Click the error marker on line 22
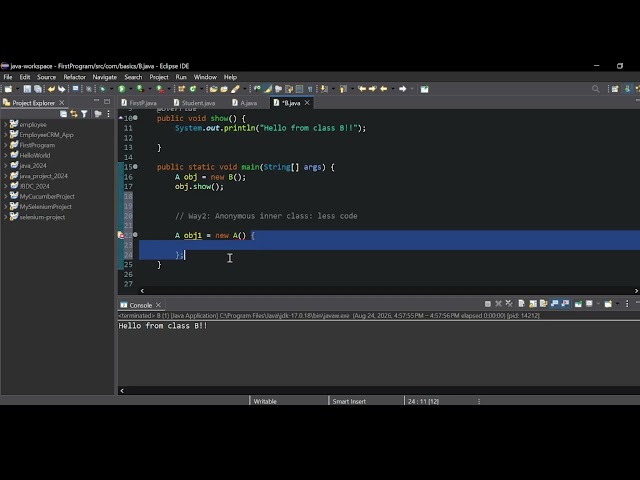The width and height of the screenshot is (640, 480). pyautogui.click(x=121, y=235)
